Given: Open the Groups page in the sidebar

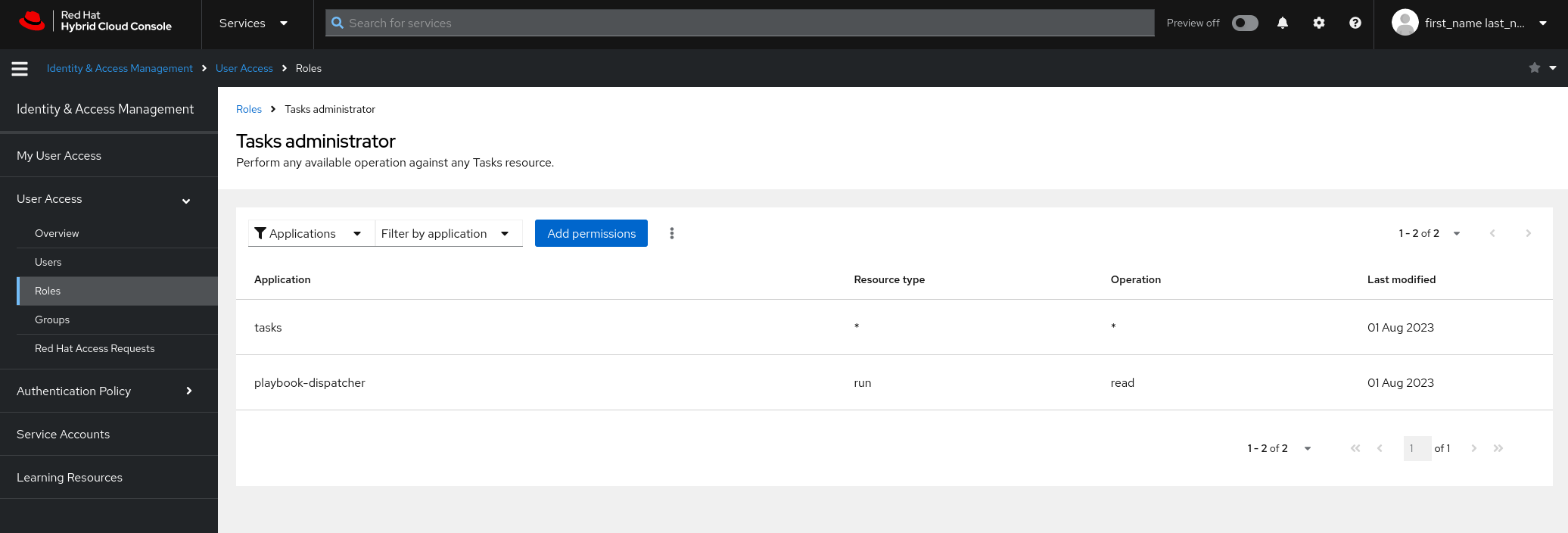Looking at the screenshot, I should click(x=52, y=319).
